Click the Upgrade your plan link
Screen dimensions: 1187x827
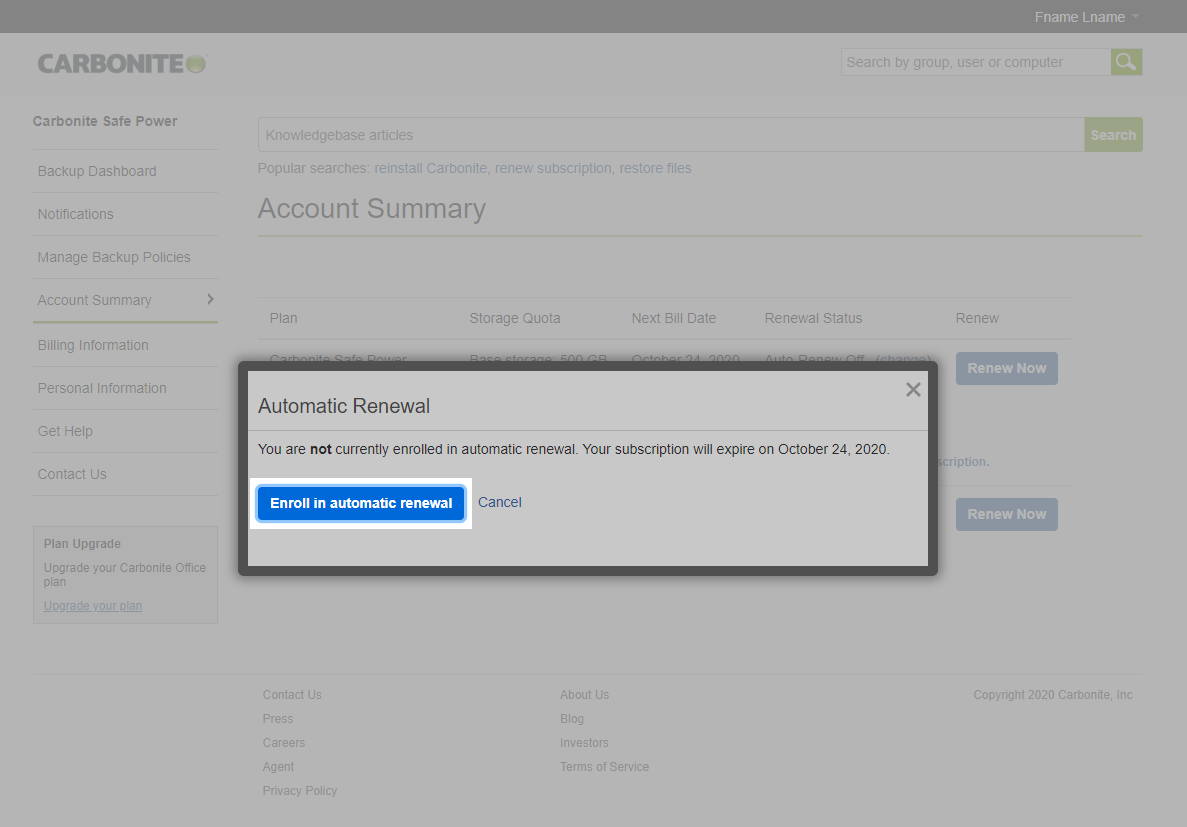93,606
